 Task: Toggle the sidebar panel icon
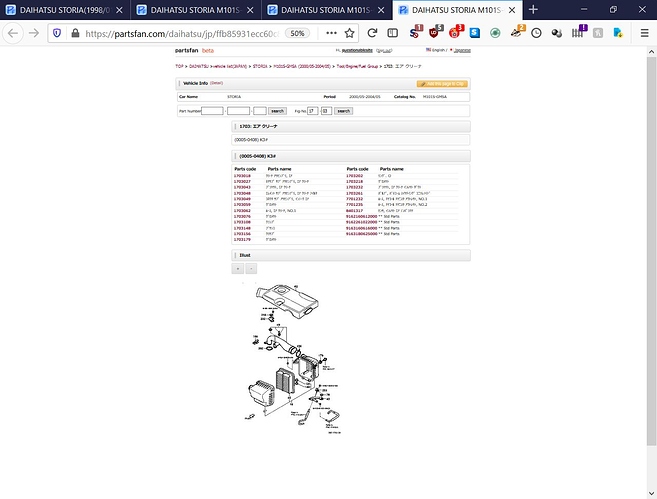(x=393, y=33)
